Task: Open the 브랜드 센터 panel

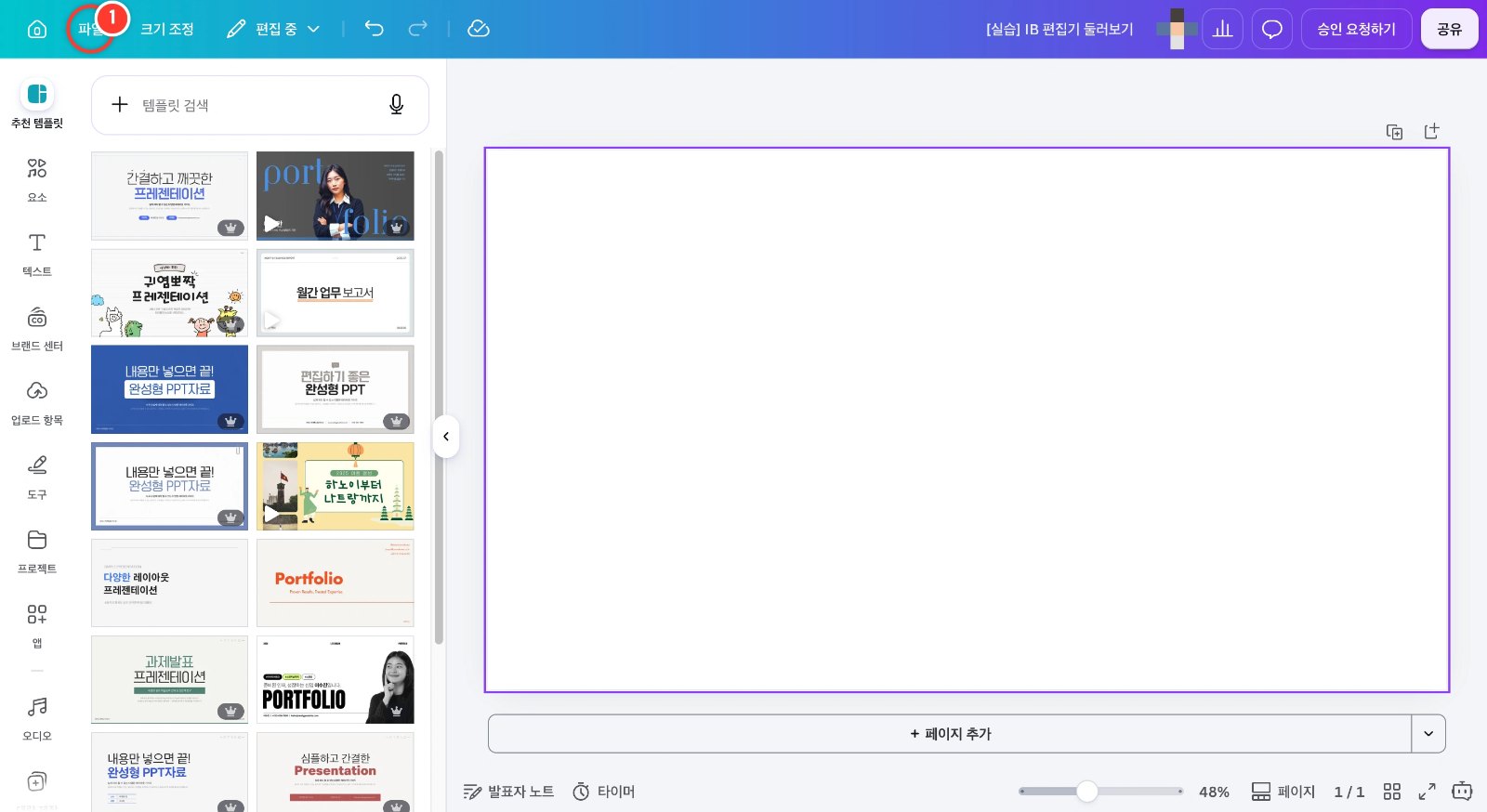Action: [37, 328]
